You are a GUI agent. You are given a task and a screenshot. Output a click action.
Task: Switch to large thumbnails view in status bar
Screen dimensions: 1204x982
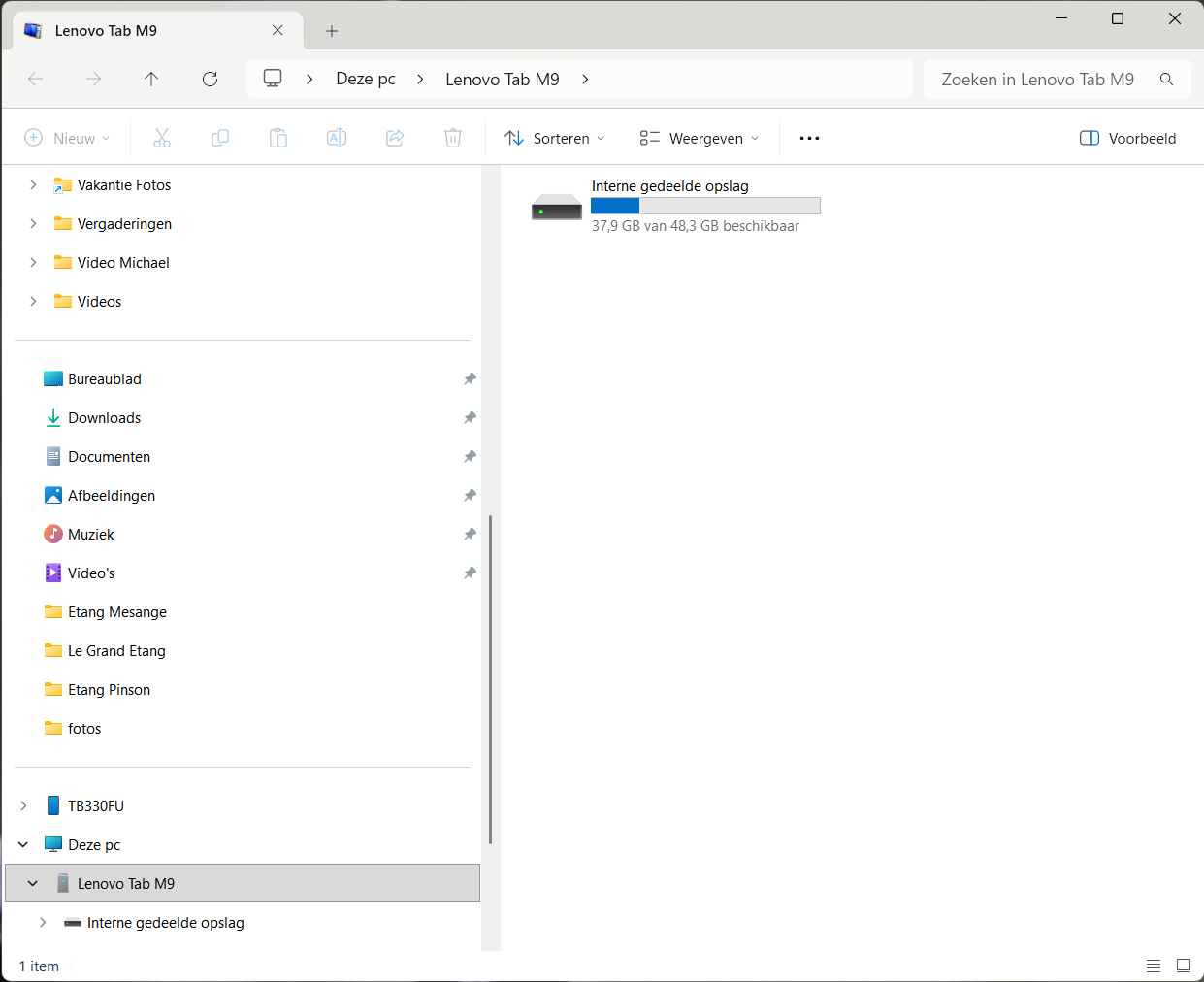click(1184, 966)
